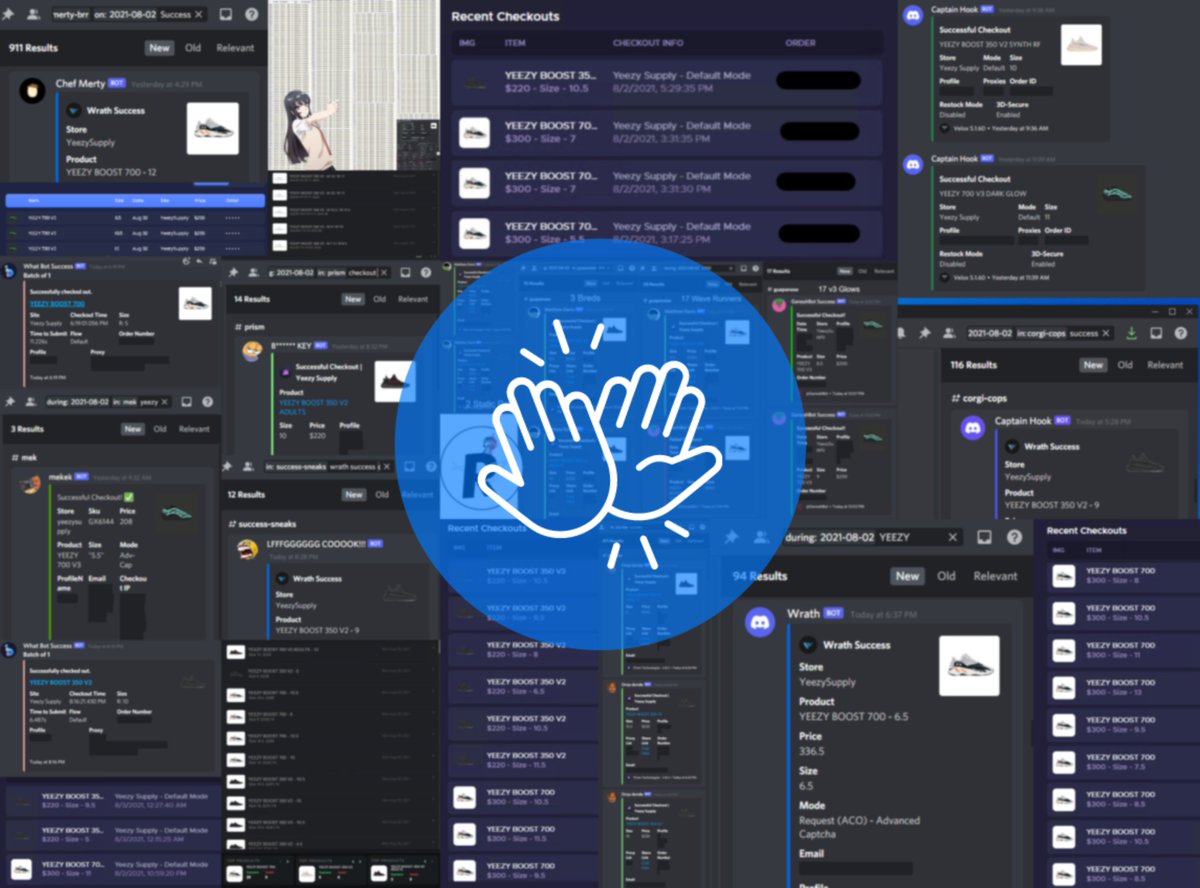Select the Relevant tab in 14 Results
Screen dimensions: 1200x888
pyautogui.click(x=413, y=299)
